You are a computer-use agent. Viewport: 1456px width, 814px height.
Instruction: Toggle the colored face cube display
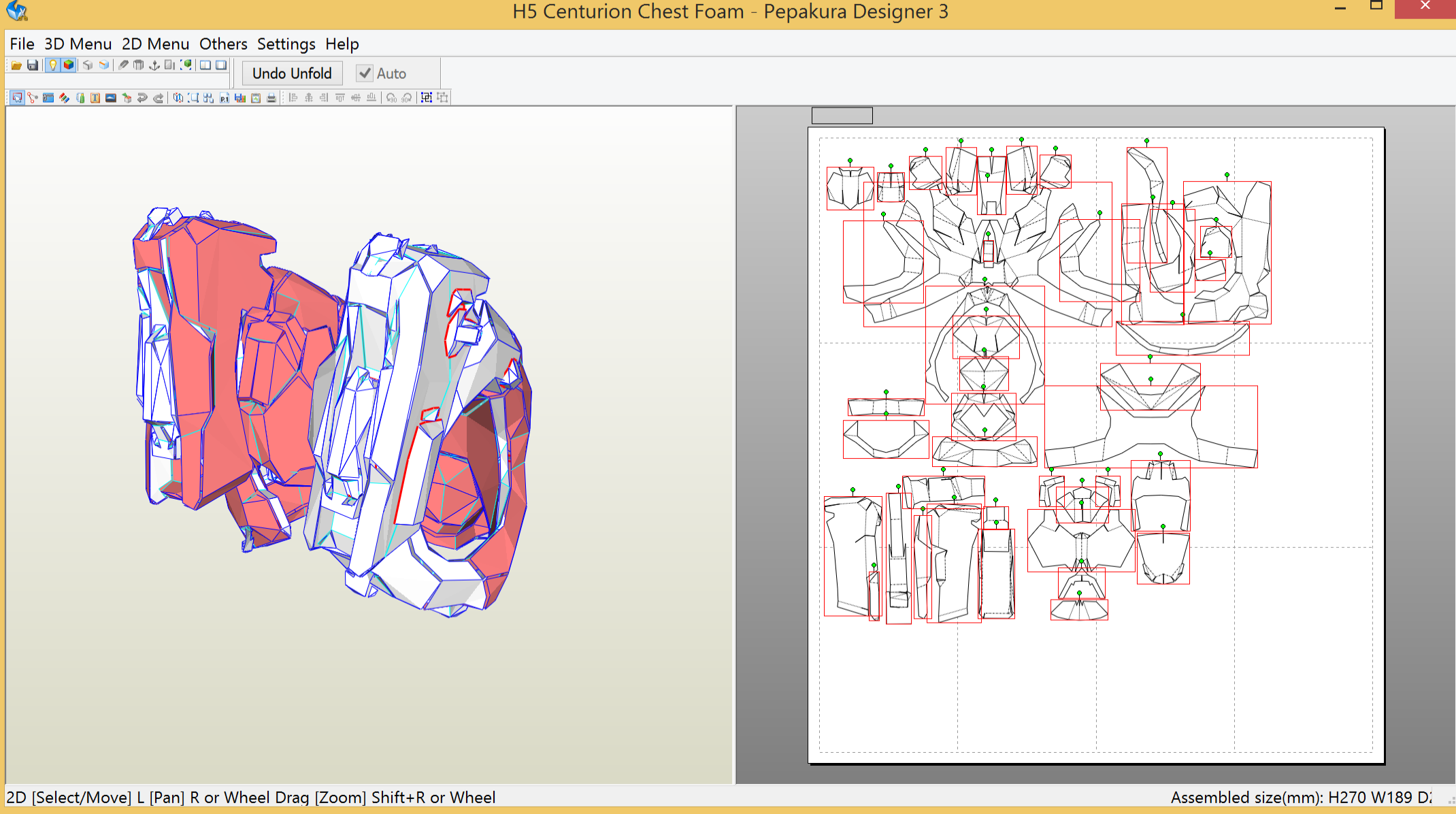click(68, 65)
